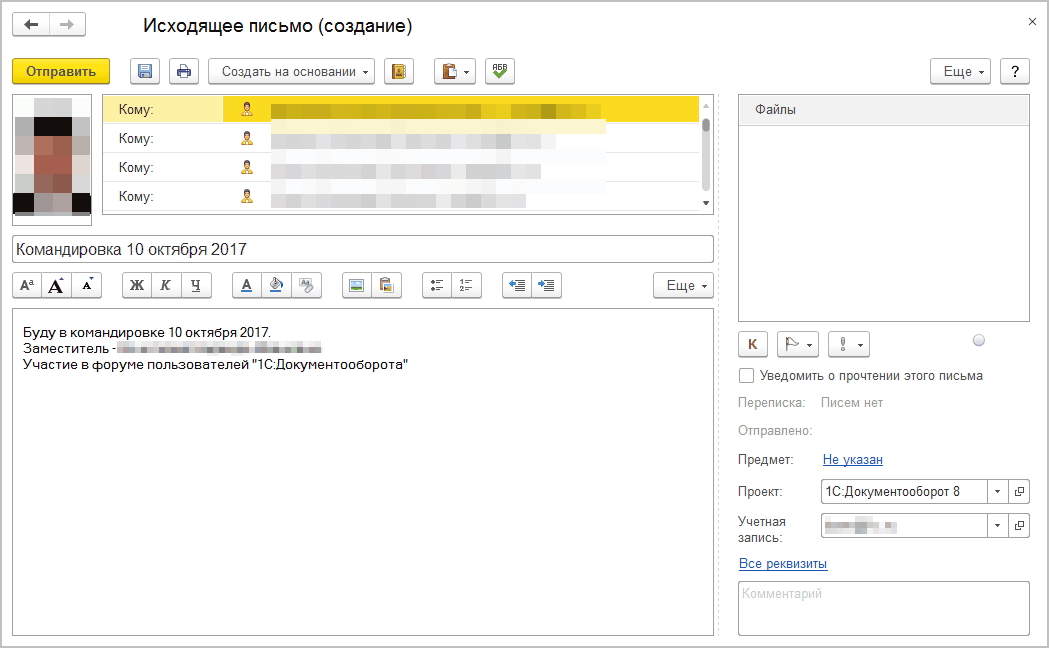Open the Учетная запись item icon

point(1019,526)
